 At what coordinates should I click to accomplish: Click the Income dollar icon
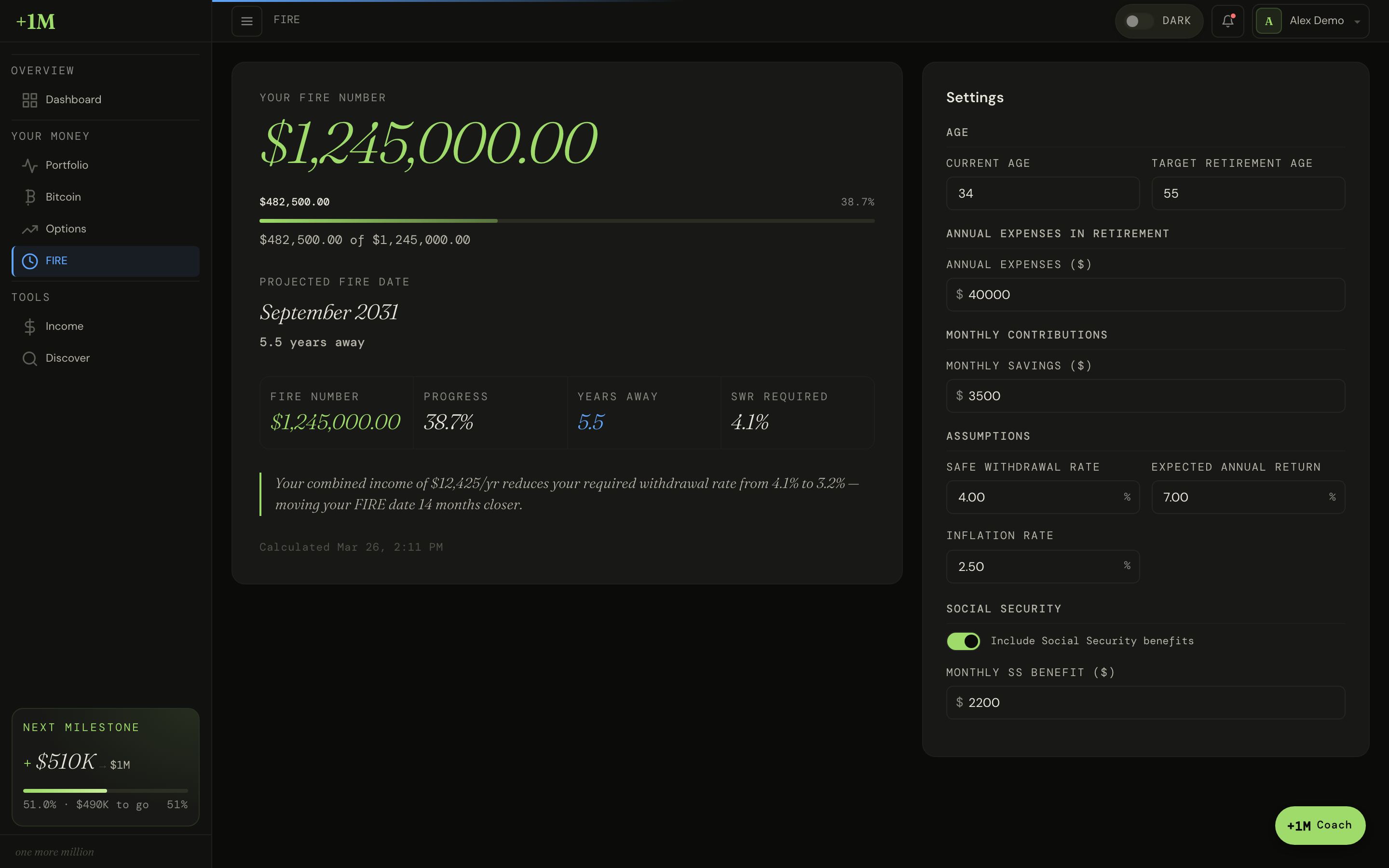[30, 326]
